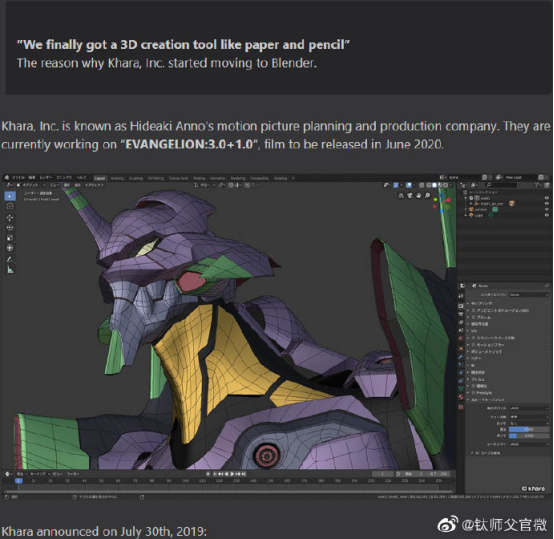Click the outliner filter funnel icon
This screenshot has width=554, height=539.
click(537, 185)
